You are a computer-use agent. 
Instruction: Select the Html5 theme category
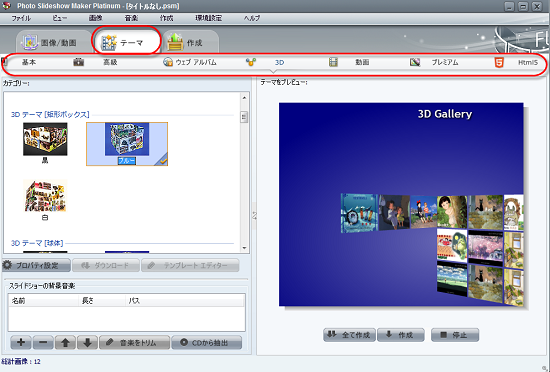coord(528,62)
